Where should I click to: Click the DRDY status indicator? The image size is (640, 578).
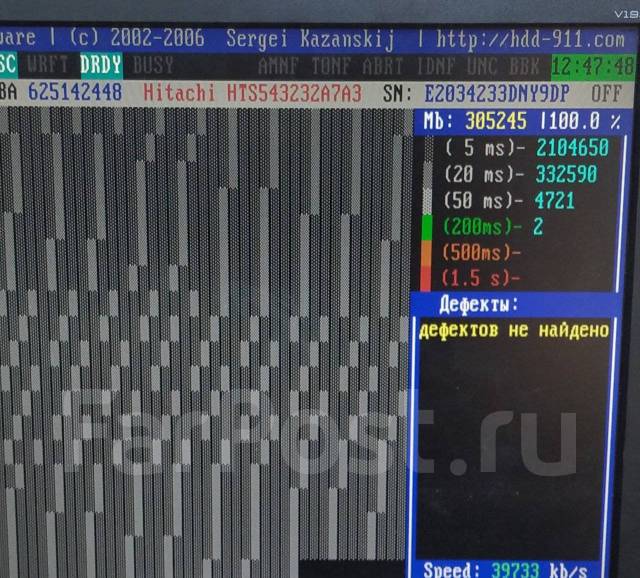click(x=101, y=66)
